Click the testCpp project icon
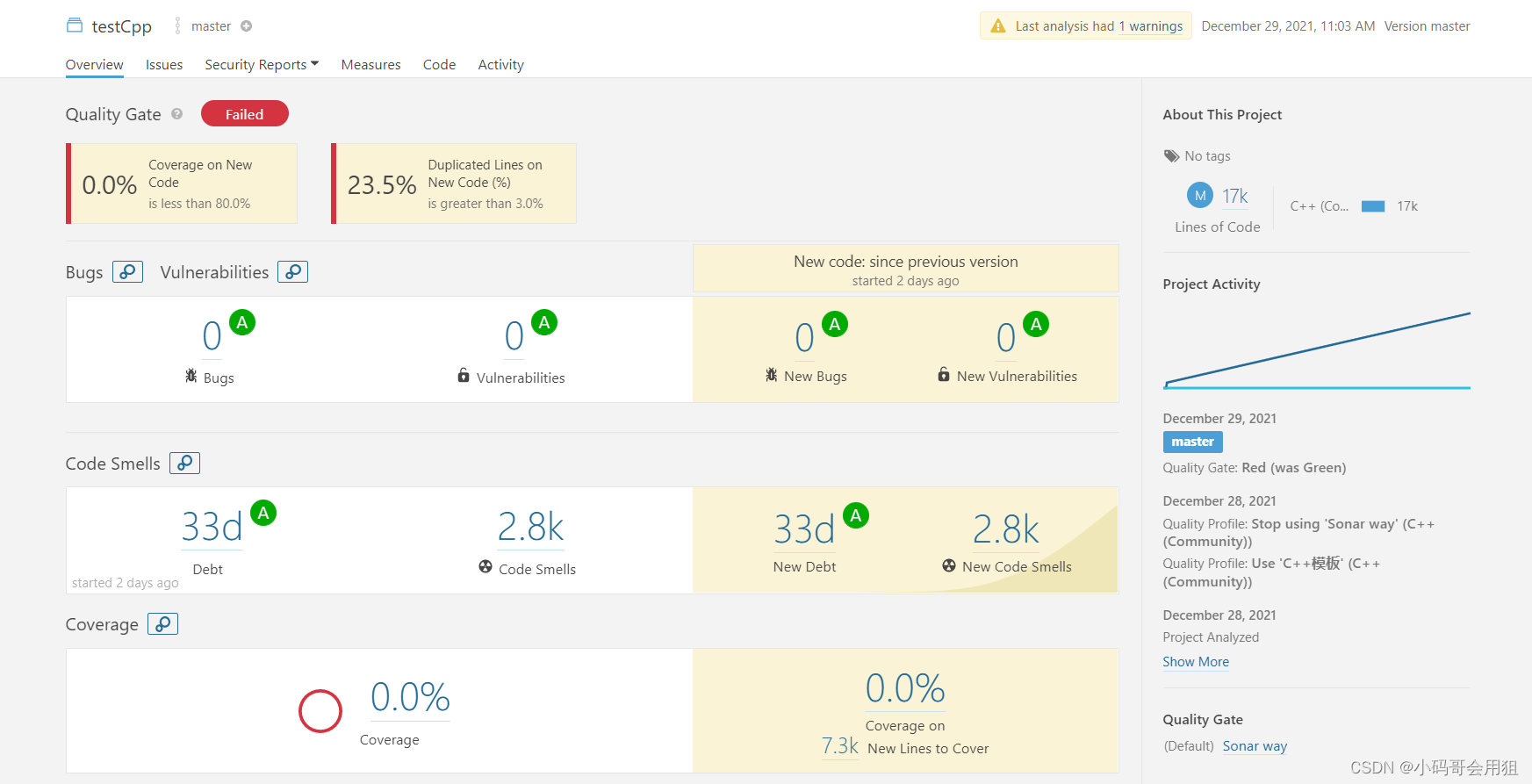The image size is (1532, 784). coord(75,25)
